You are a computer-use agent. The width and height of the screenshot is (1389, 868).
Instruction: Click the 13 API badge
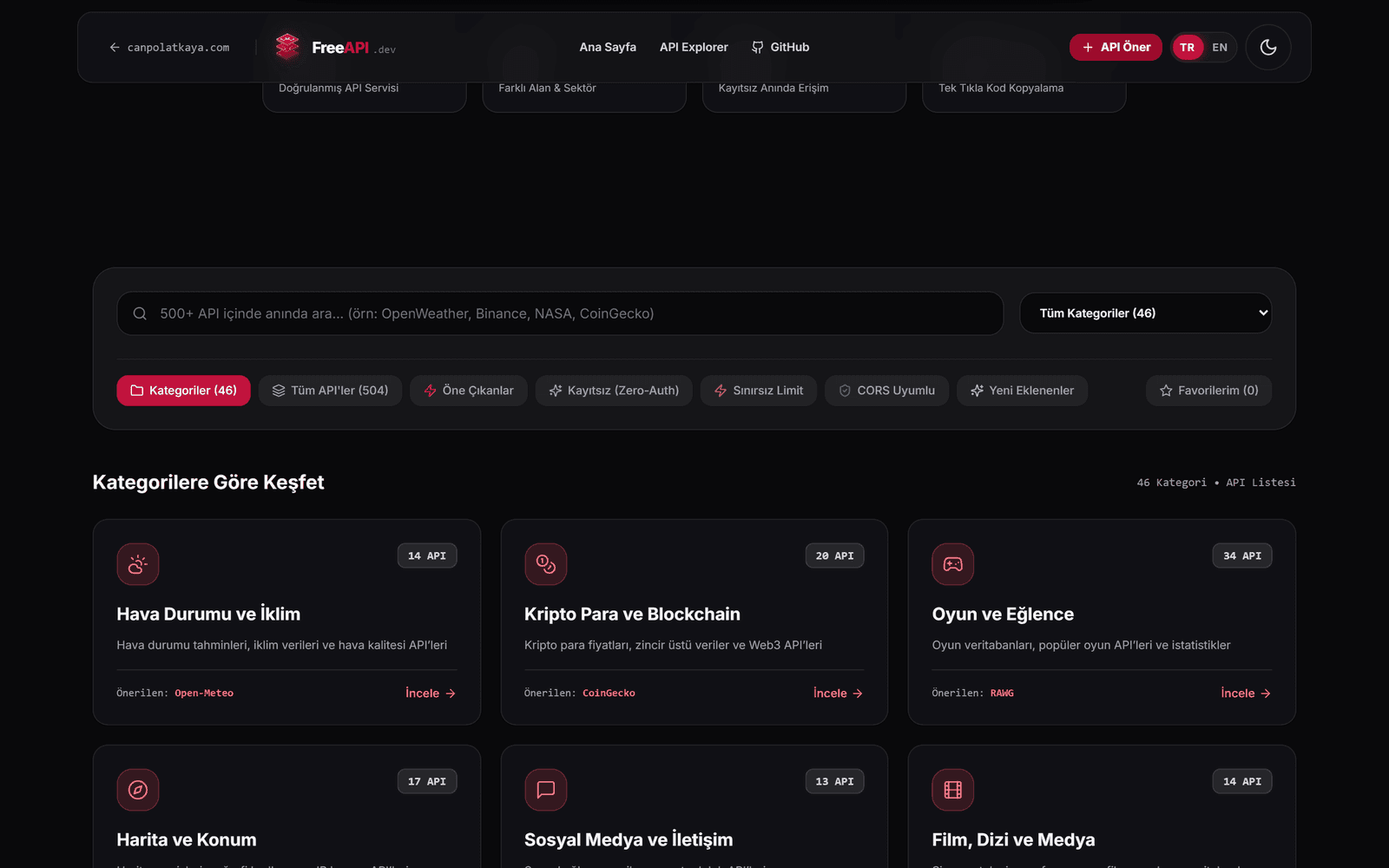click(x=834, y=781)
